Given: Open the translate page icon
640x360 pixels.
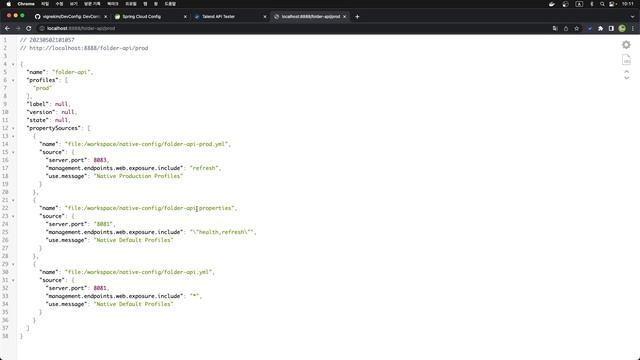Looking at the screenshot, I should (555, 29).
